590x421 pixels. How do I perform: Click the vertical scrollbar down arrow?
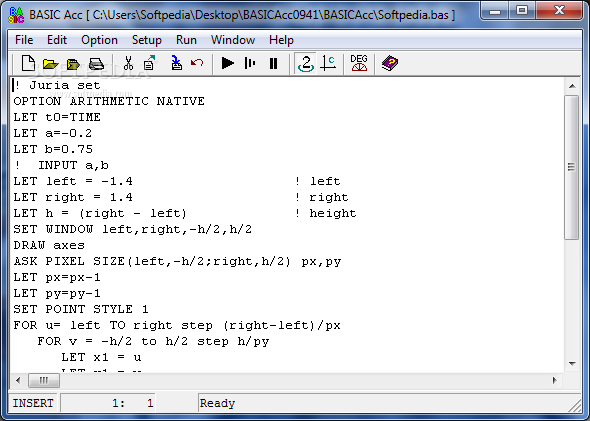572,363
